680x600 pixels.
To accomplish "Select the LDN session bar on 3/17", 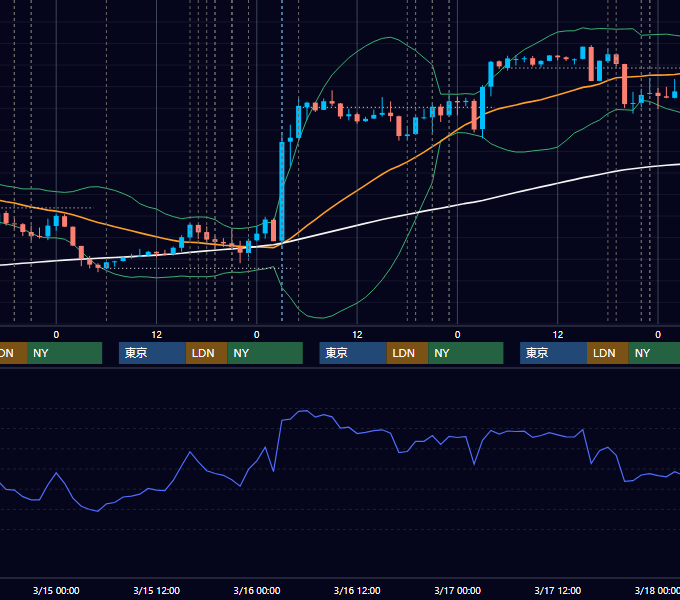I will tap(608, 353).
